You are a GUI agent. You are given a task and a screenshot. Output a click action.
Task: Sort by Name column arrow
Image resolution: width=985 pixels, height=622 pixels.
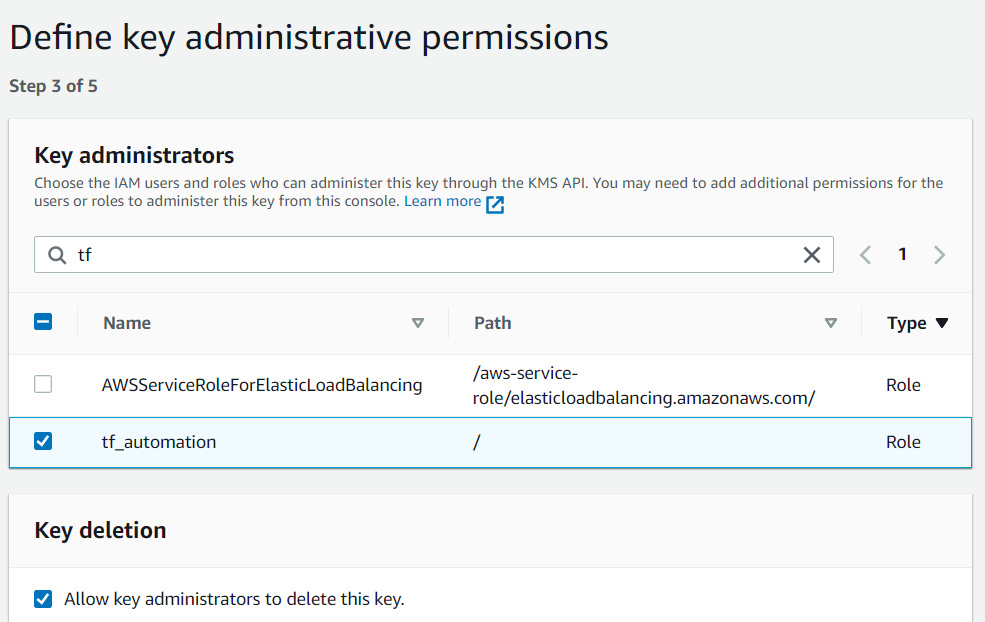point(418,323)
